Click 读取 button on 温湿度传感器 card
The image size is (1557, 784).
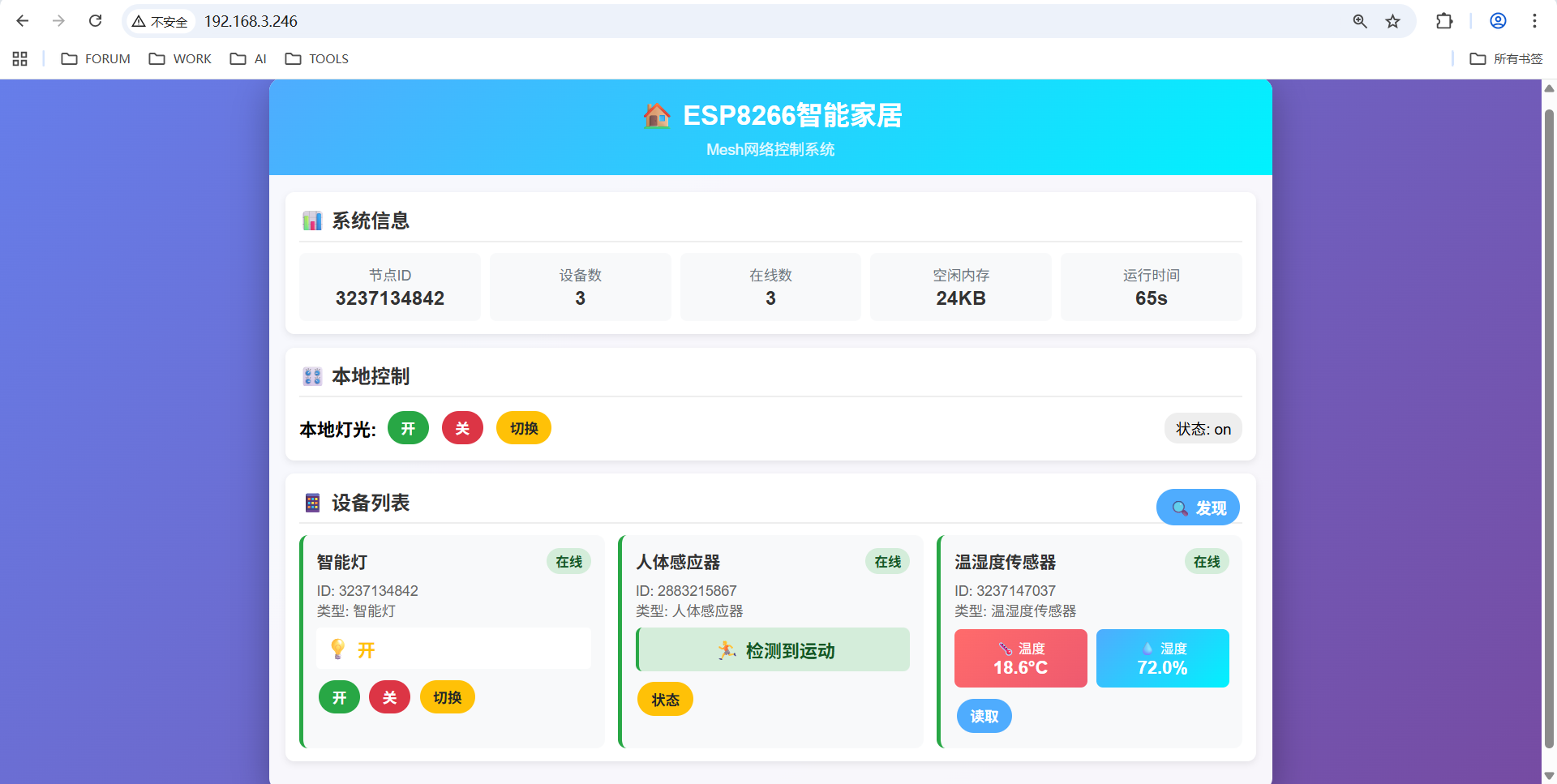coord(984,716)
